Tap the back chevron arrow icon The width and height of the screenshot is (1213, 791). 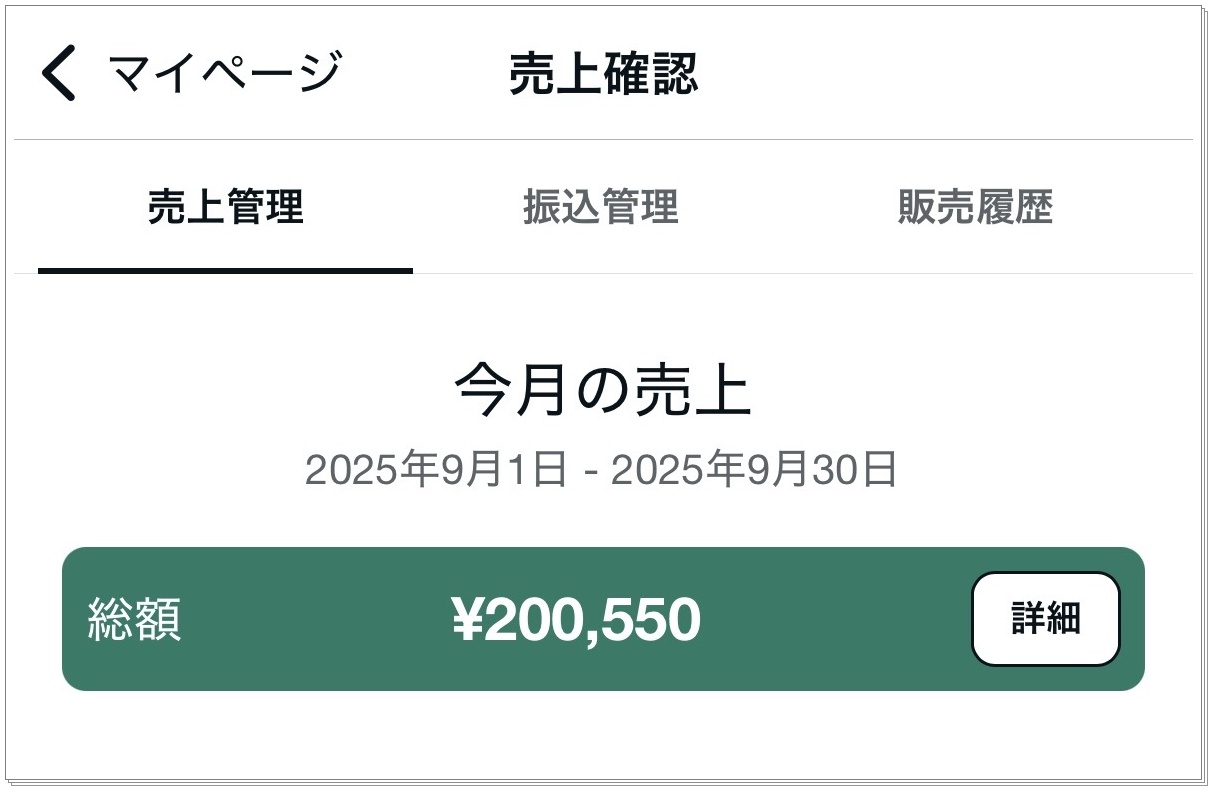pos(59,74)
